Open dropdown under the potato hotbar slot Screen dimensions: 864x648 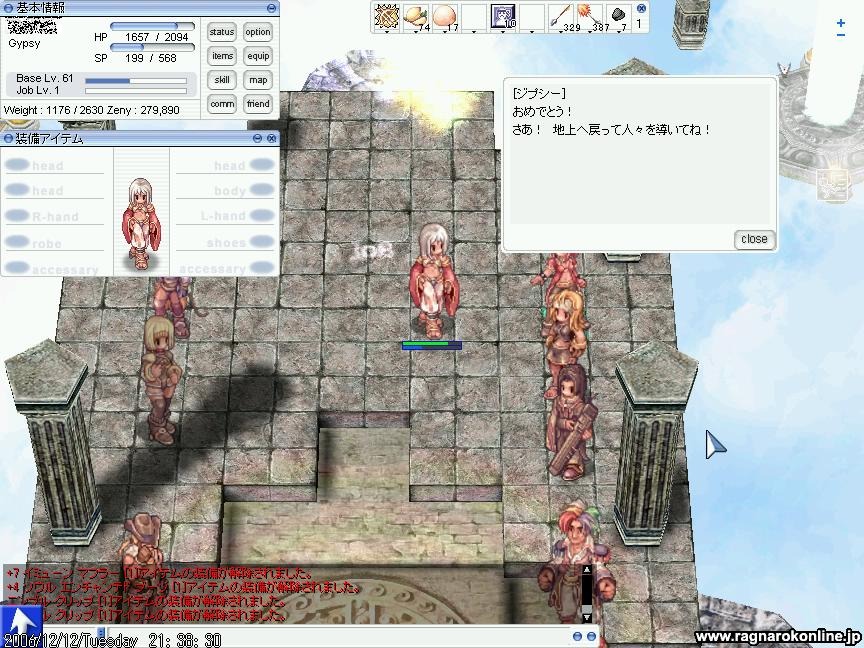(x=415, y=32)
